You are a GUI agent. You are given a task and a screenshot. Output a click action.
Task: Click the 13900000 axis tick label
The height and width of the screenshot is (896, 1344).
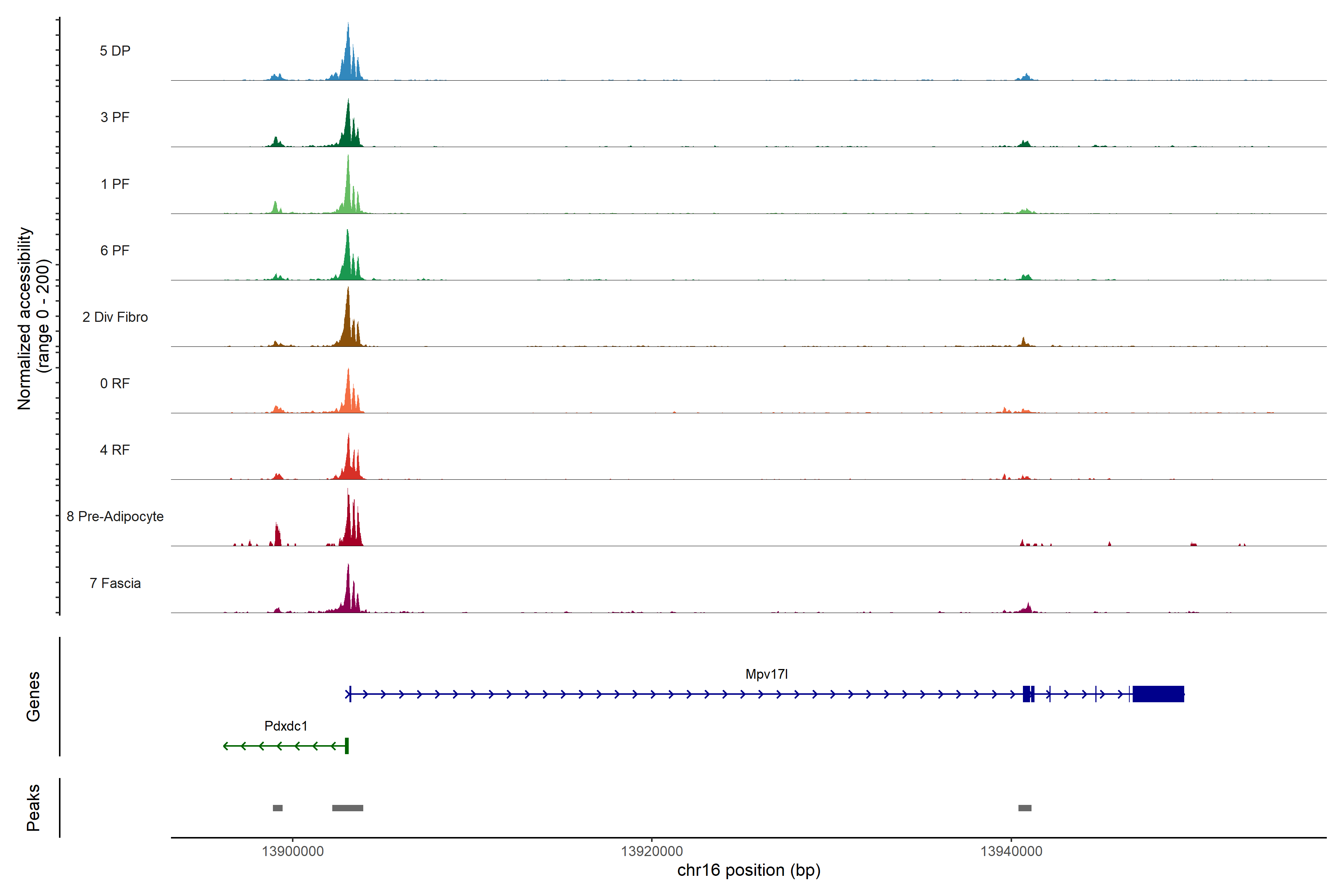(293, 852)
